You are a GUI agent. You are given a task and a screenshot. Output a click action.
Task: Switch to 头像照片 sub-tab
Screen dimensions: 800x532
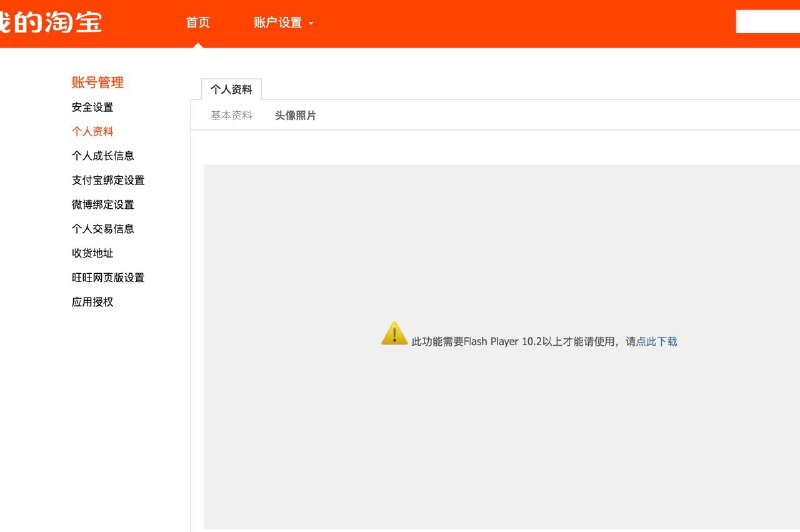coord(295,115)
